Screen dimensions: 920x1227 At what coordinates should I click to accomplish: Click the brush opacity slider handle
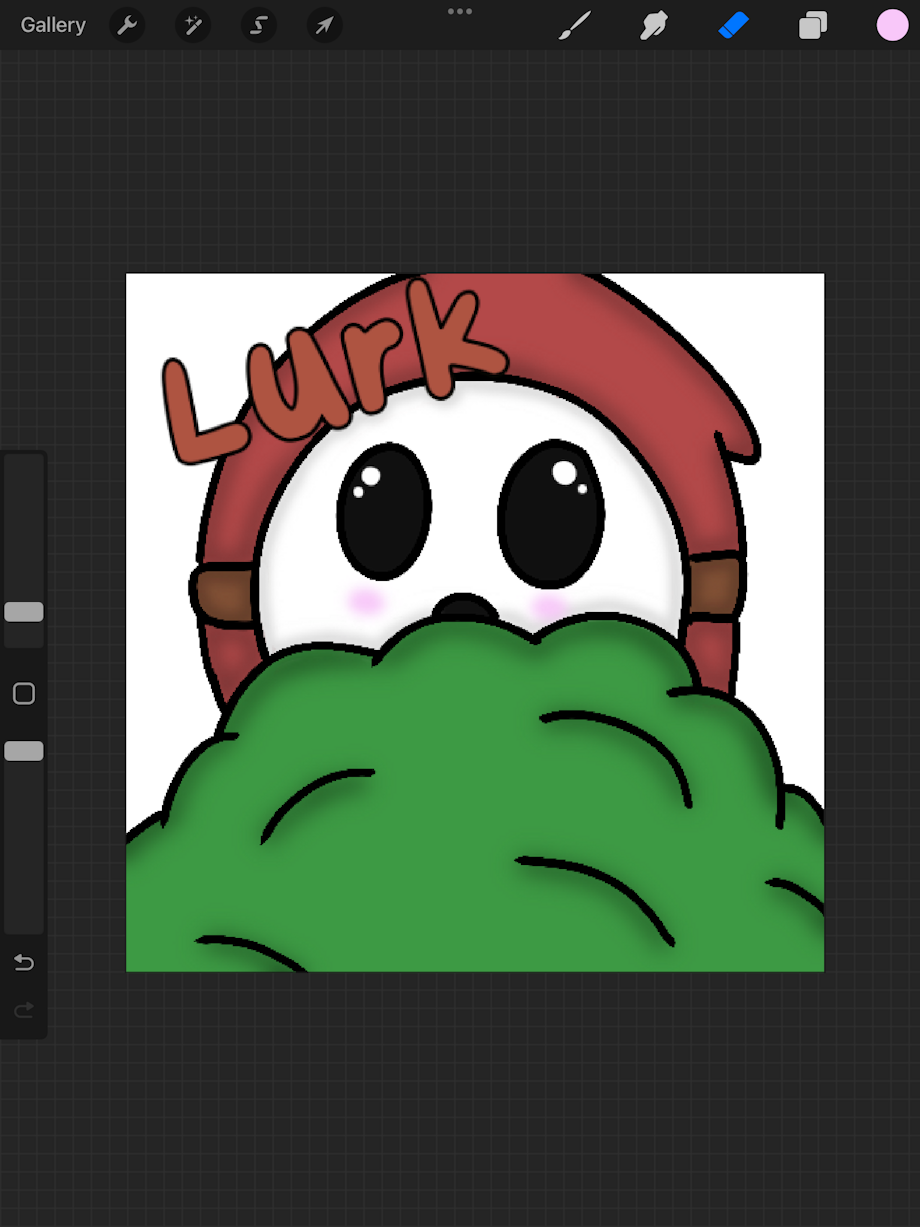(24, 751)
